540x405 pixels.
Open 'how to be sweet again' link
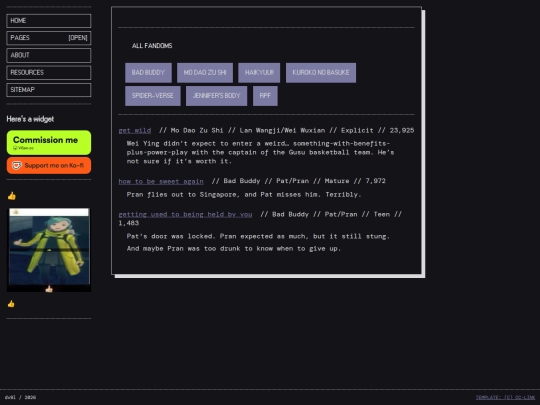click(161, 181)
